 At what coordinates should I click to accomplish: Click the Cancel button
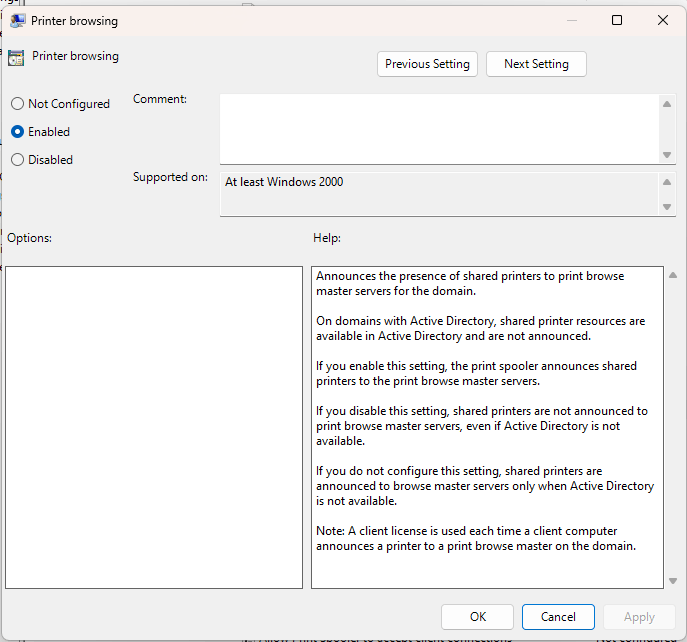tap(558, 617)
